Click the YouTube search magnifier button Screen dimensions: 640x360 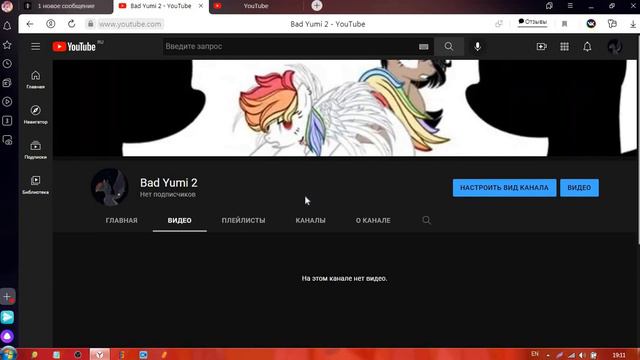click(449, 47)
